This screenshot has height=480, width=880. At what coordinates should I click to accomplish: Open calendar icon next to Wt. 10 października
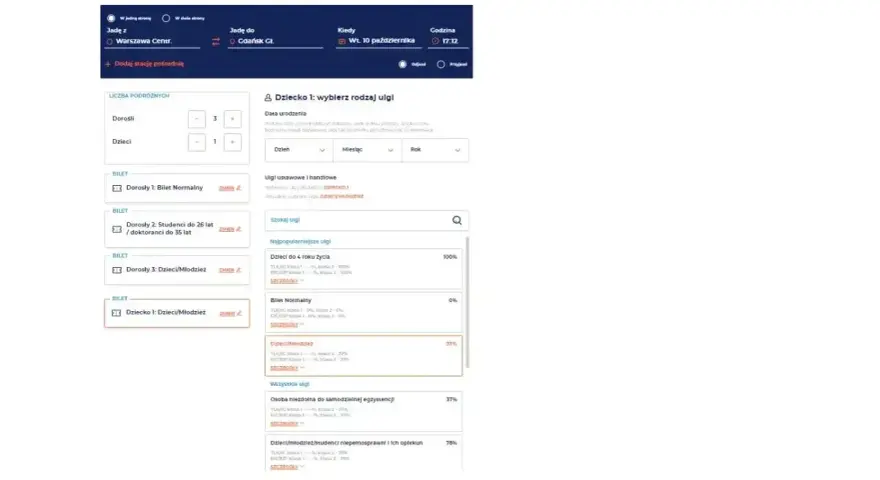[342, 41]
